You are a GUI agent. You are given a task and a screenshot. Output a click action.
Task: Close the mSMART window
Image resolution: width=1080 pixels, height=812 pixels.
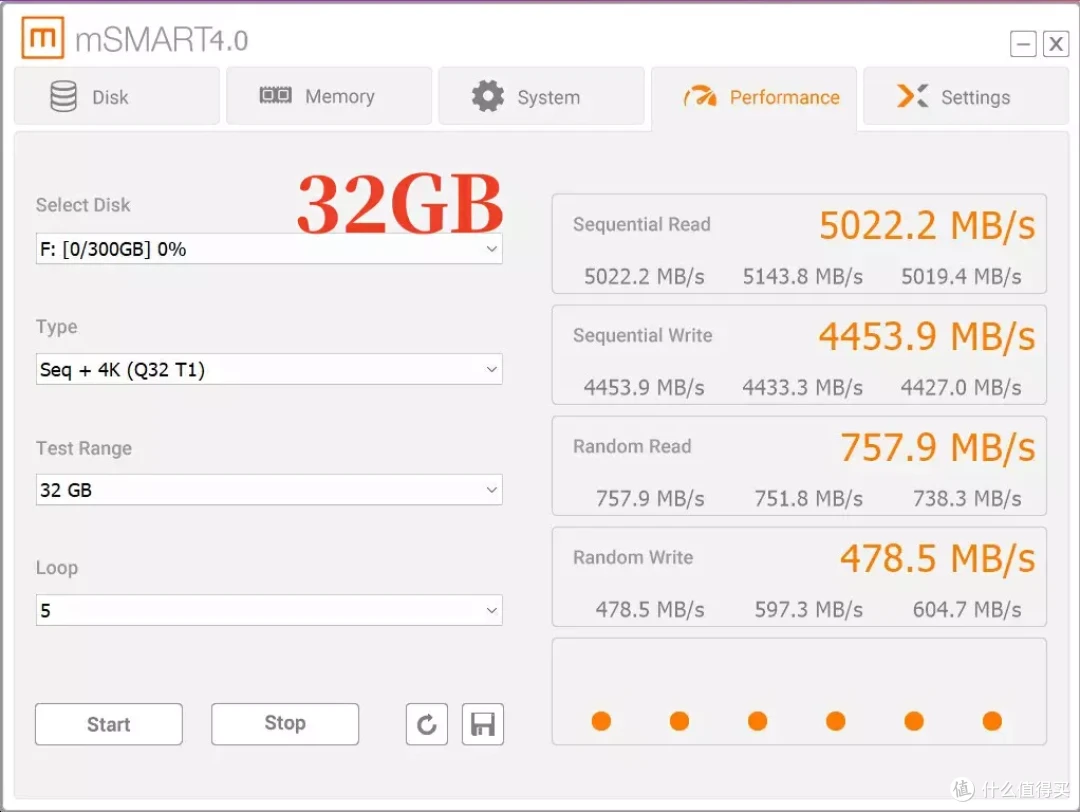click(1056, 44)
